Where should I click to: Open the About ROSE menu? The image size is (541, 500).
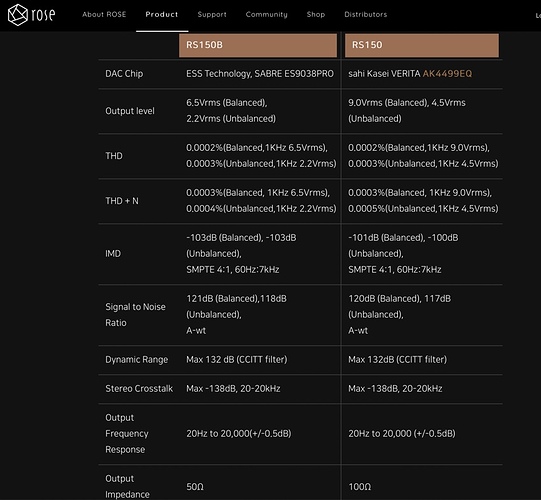[x=104, y=14]
